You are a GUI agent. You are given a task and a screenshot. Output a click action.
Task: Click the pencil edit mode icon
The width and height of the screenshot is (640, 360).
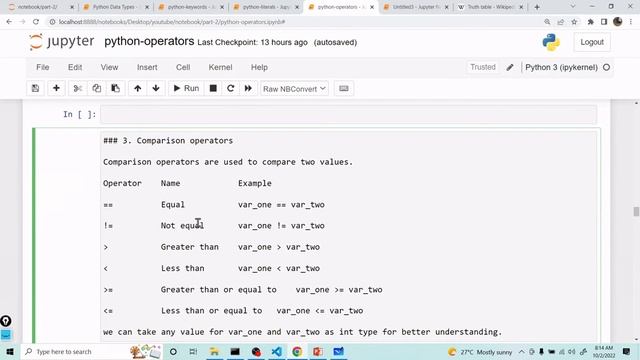510,67
